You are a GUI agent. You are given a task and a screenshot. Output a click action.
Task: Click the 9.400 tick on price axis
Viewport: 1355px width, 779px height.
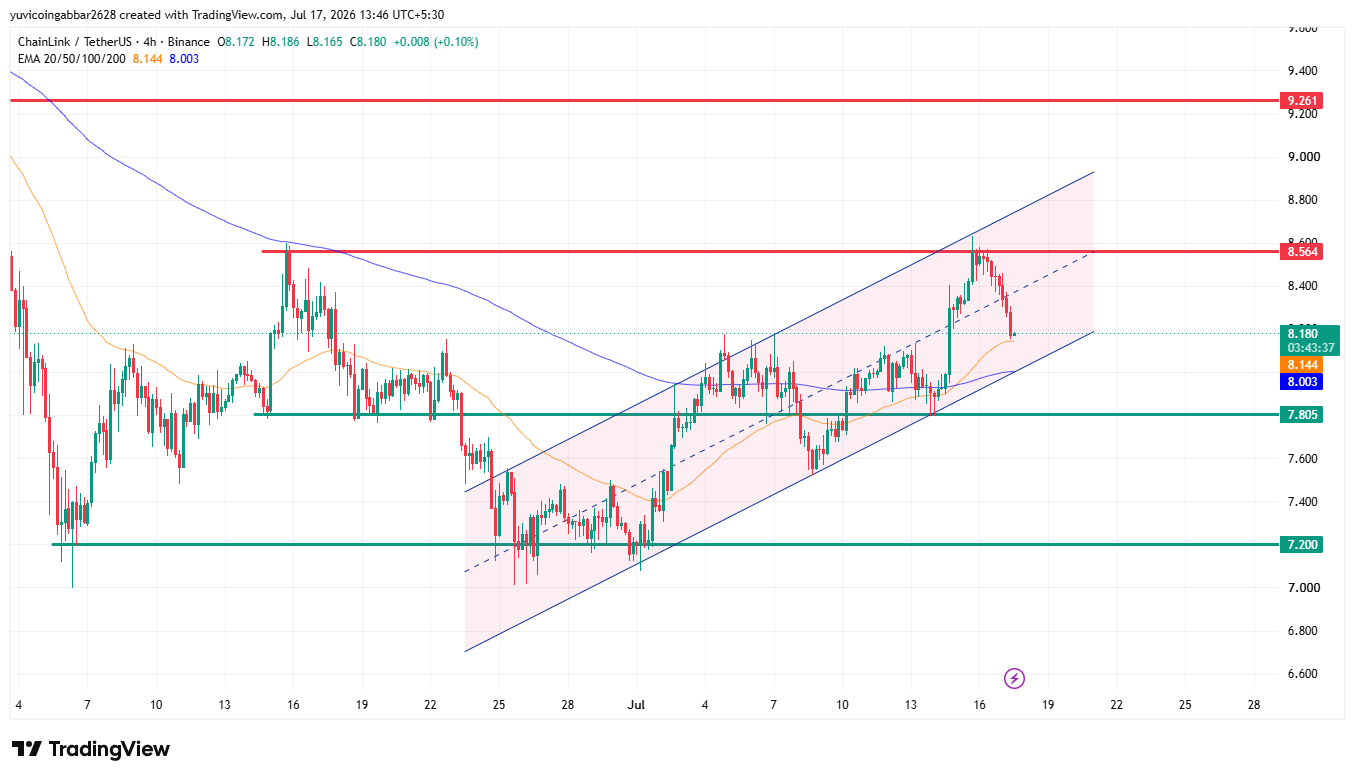[1303, 71]
